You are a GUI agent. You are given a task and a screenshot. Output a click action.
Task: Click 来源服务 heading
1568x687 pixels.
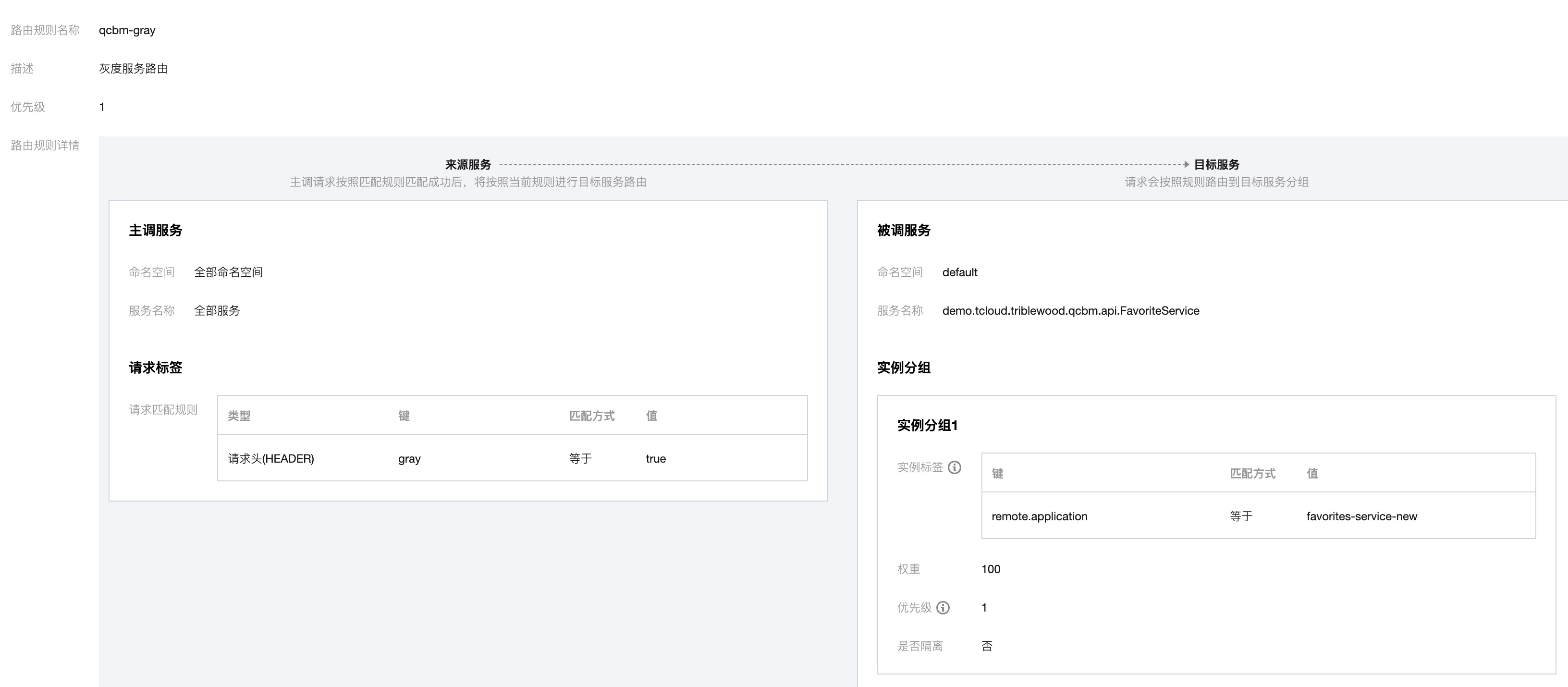point(468,164)
